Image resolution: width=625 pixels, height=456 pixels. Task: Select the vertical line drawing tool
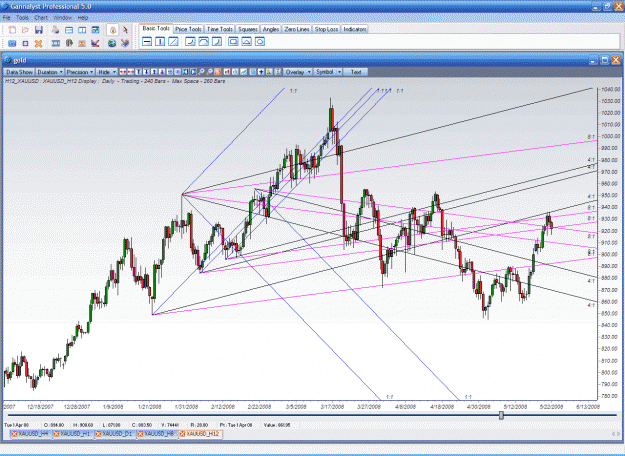pyautogui.click(x=160, y=41)
